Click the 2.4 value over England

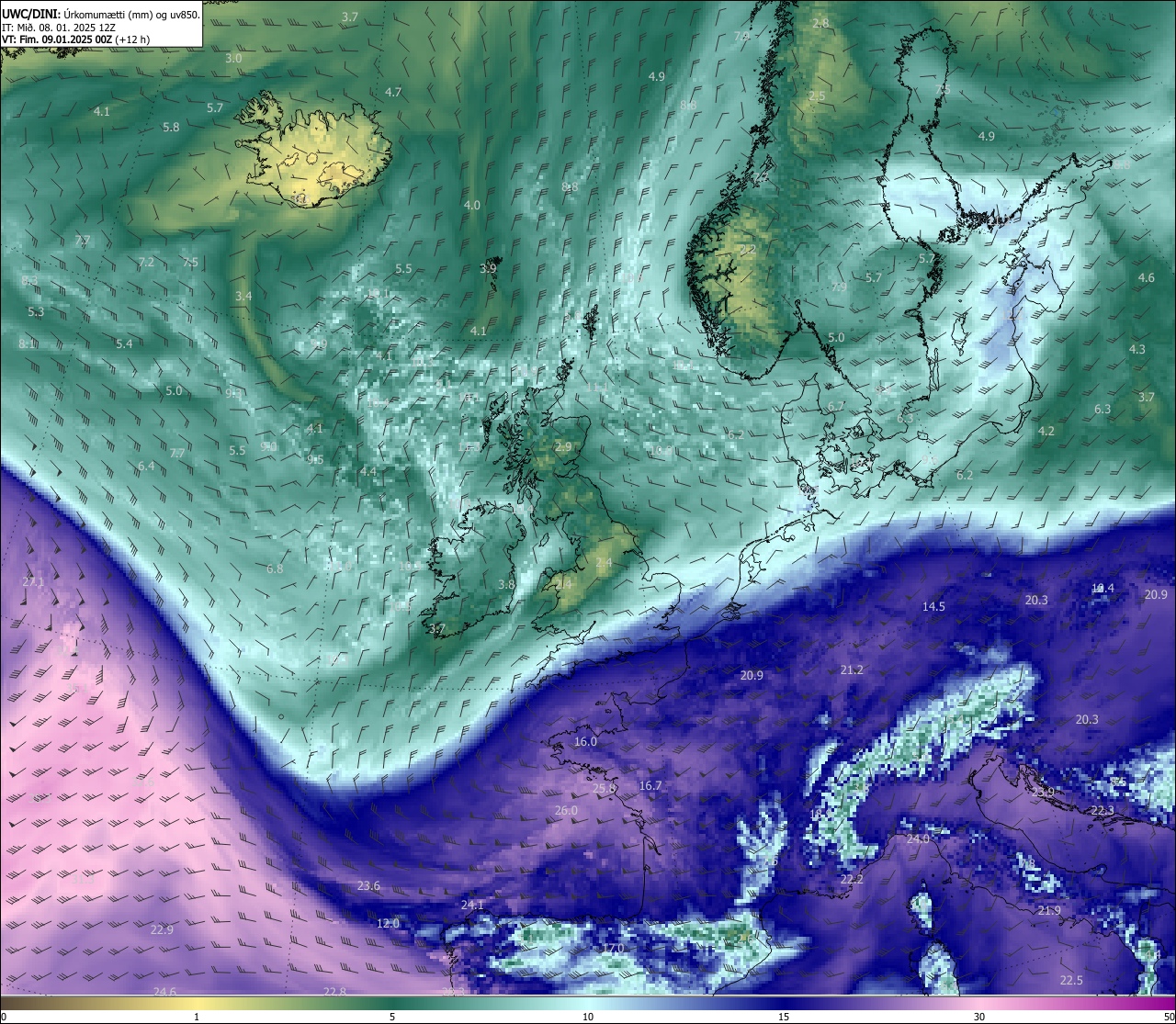[x=604, y=562]
